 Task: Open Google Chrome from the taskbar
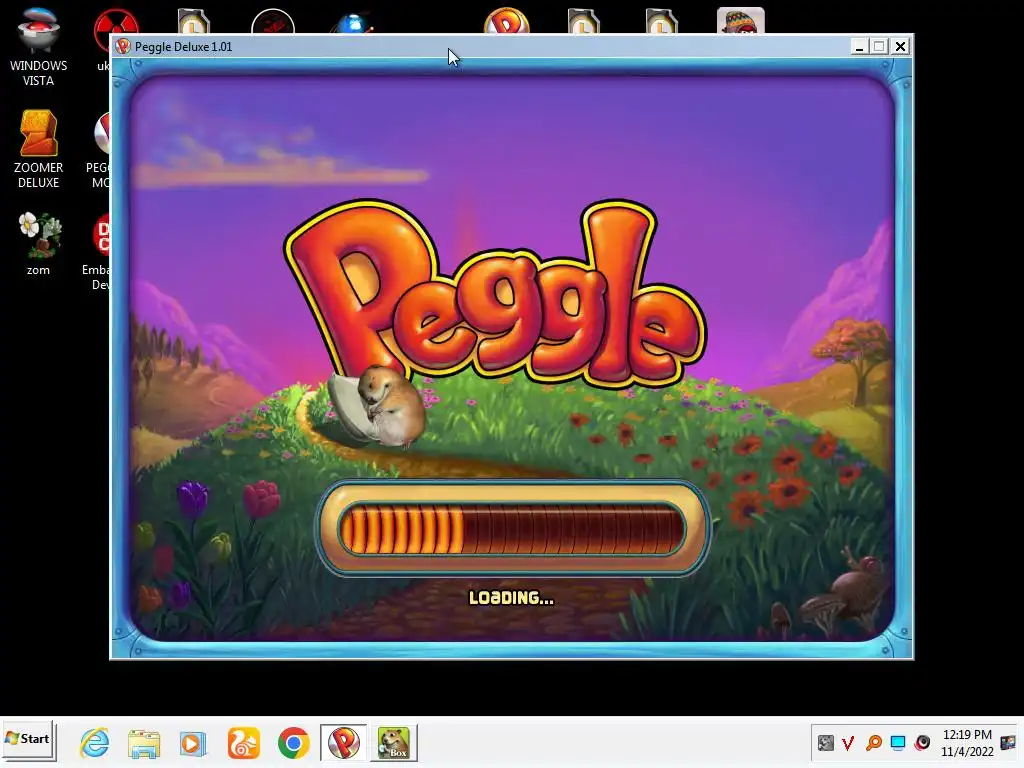coord(293,743)
